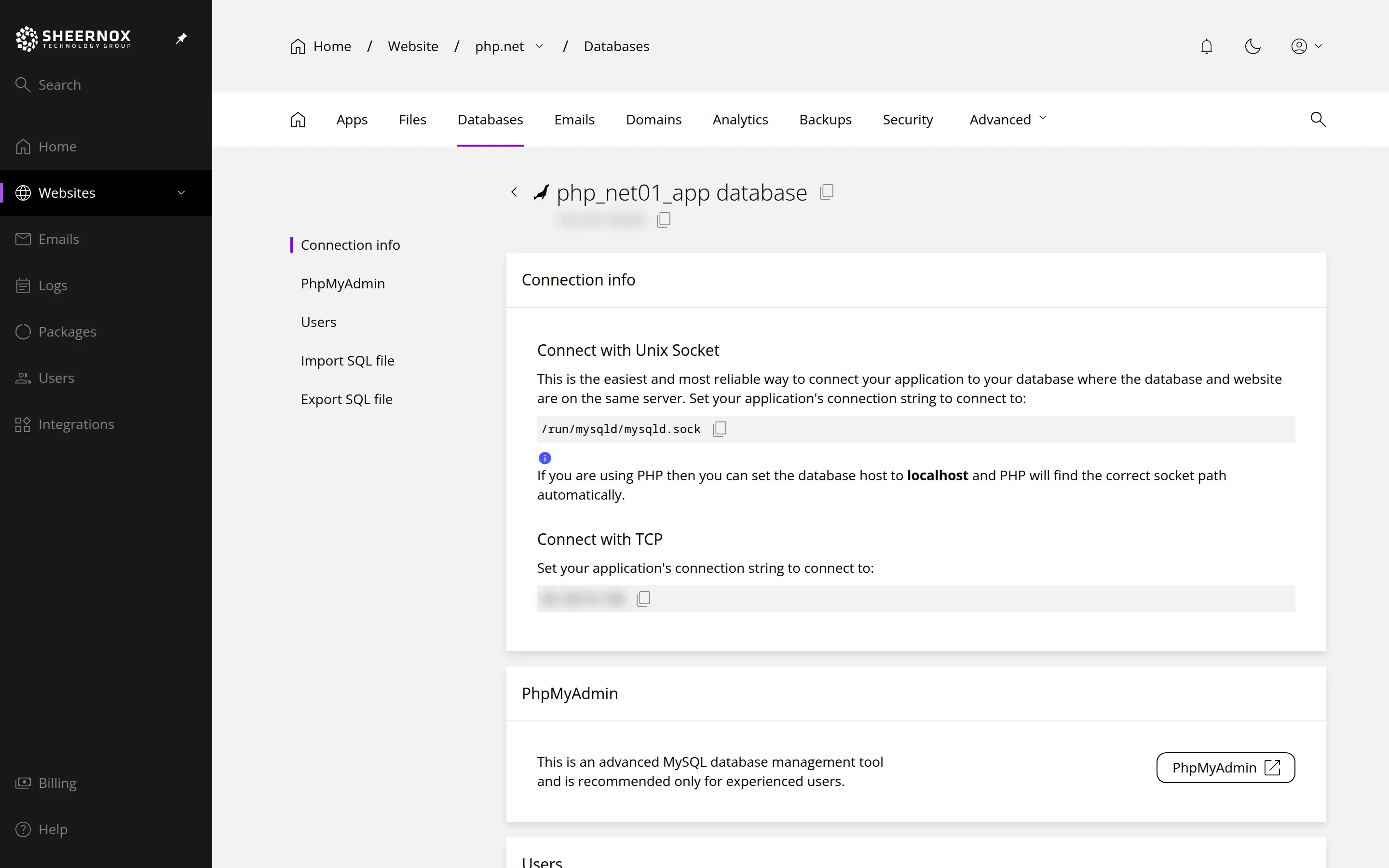Copy the /run/mysqld/mysqld.sock socket path

tap(719, 429)
